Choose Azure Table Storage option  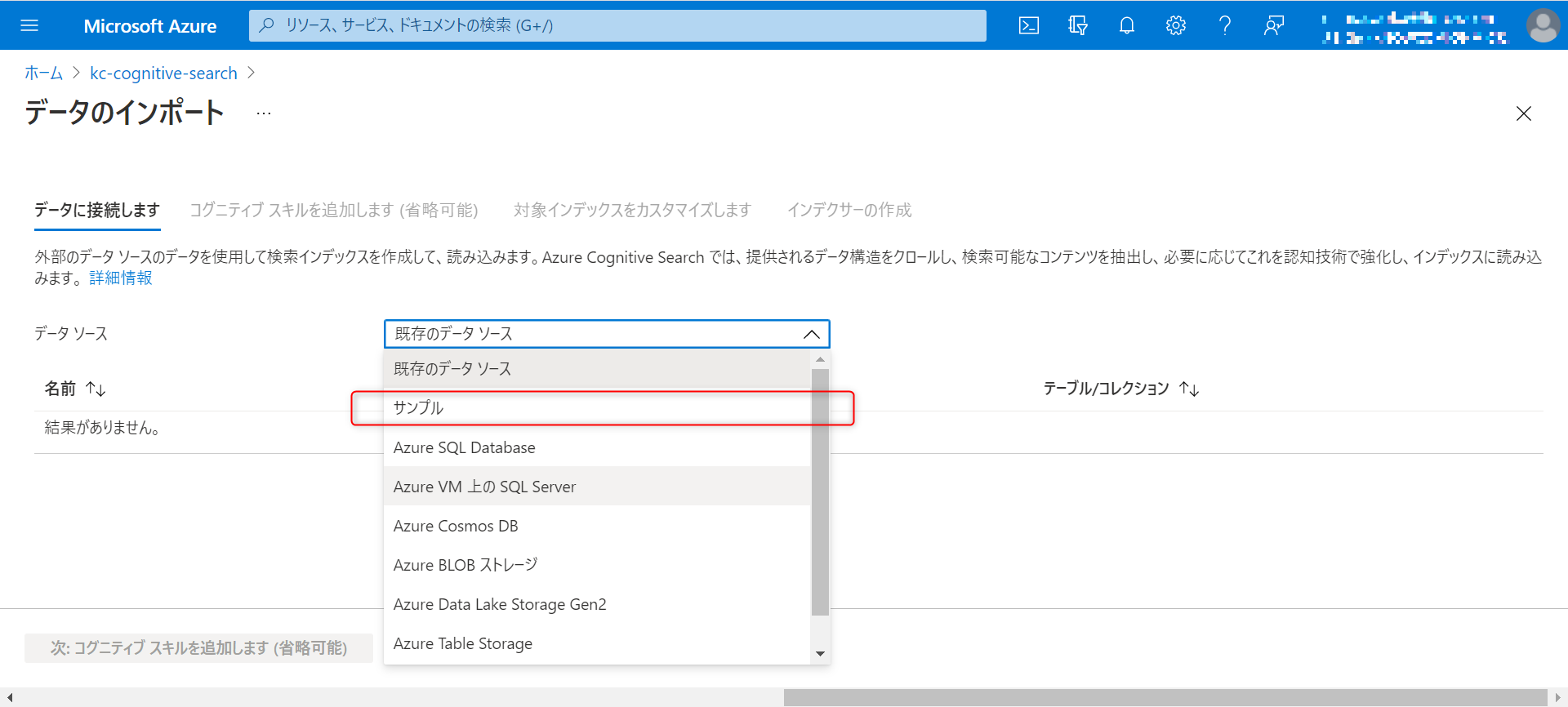click(x=597, y=643)
